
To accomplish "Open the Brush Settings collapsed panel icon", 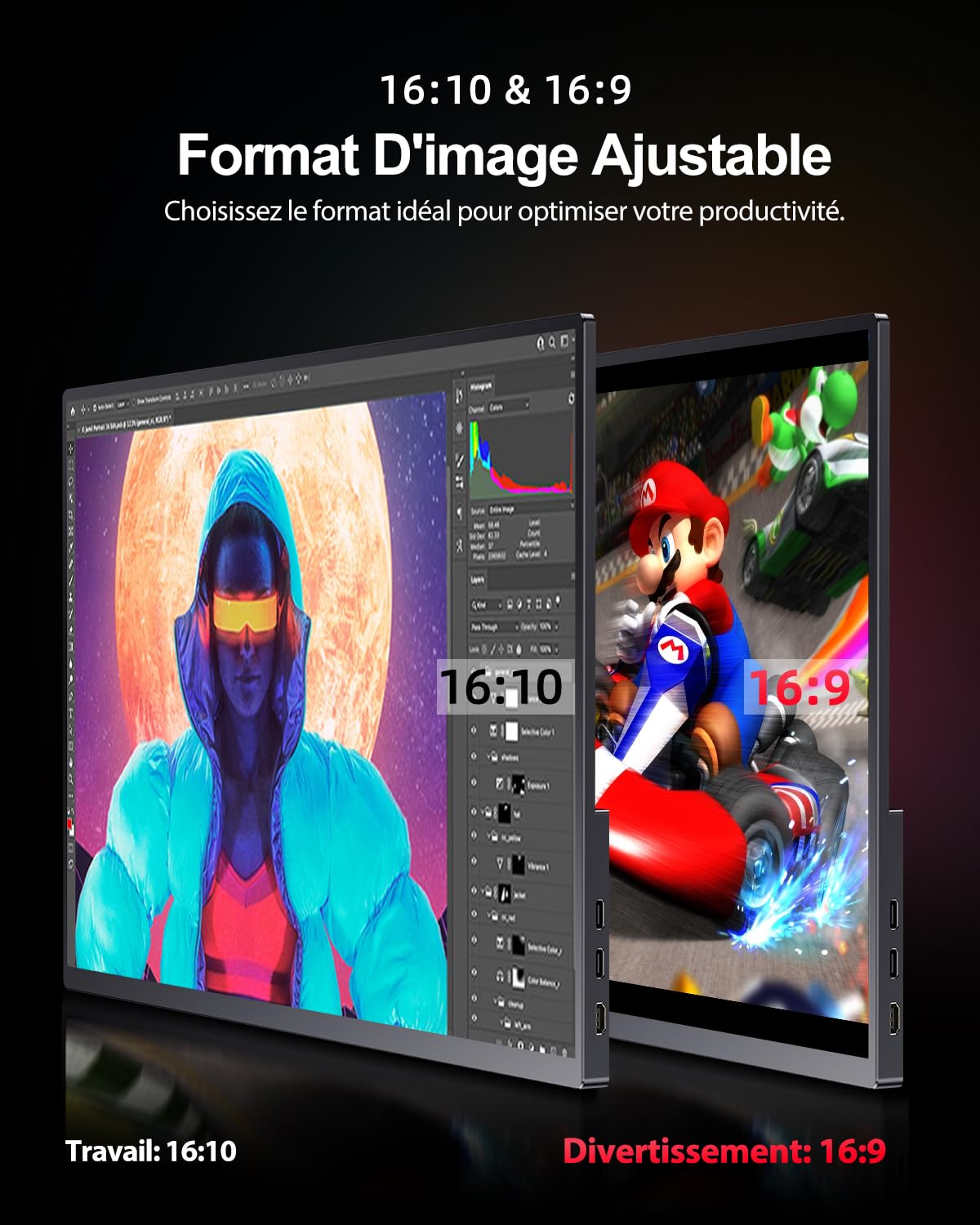I will [459, 460].
